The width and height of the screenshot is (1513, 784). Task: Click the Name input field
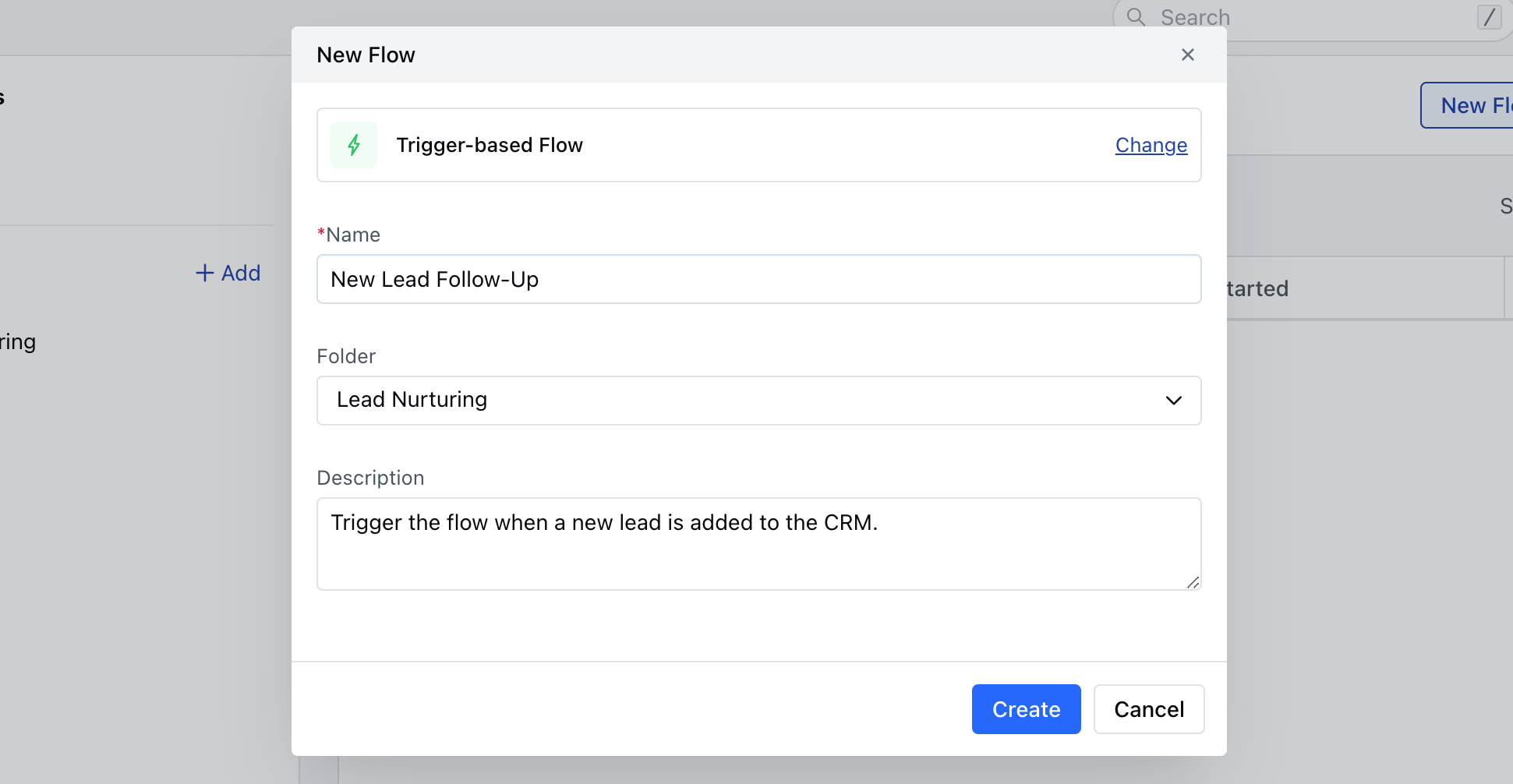coord(758,279)
